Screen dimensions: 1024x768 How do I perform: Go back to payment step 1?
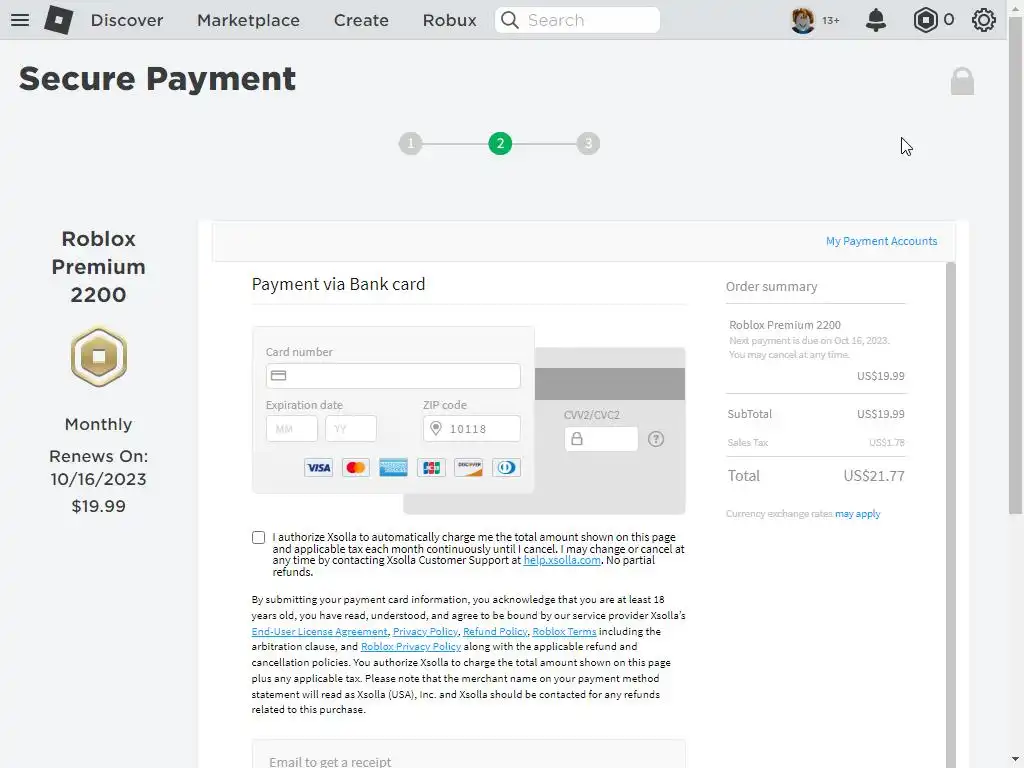(411, 143)
